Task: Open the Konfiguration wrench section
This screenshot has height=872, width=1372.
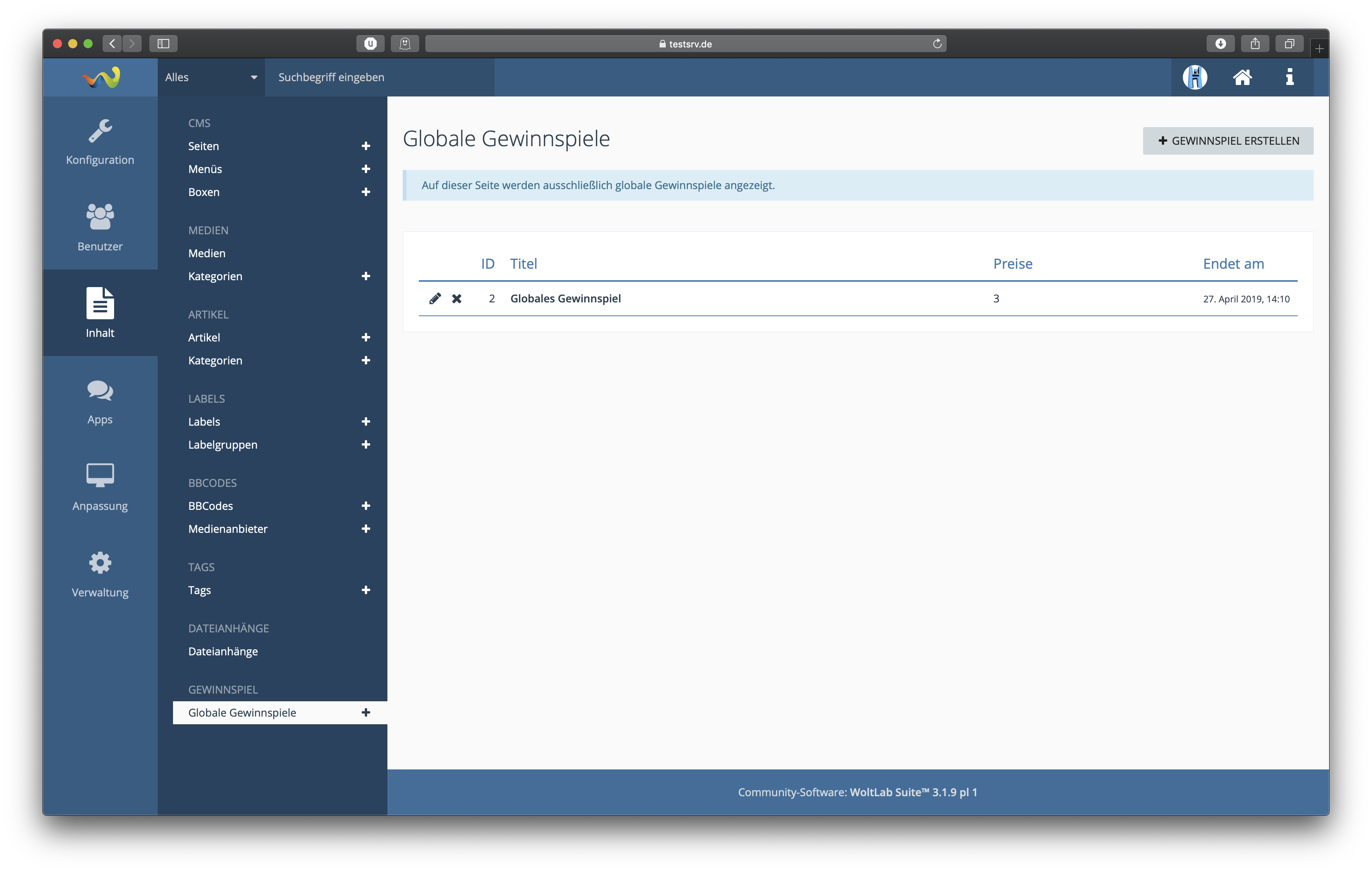Action: 100,142
